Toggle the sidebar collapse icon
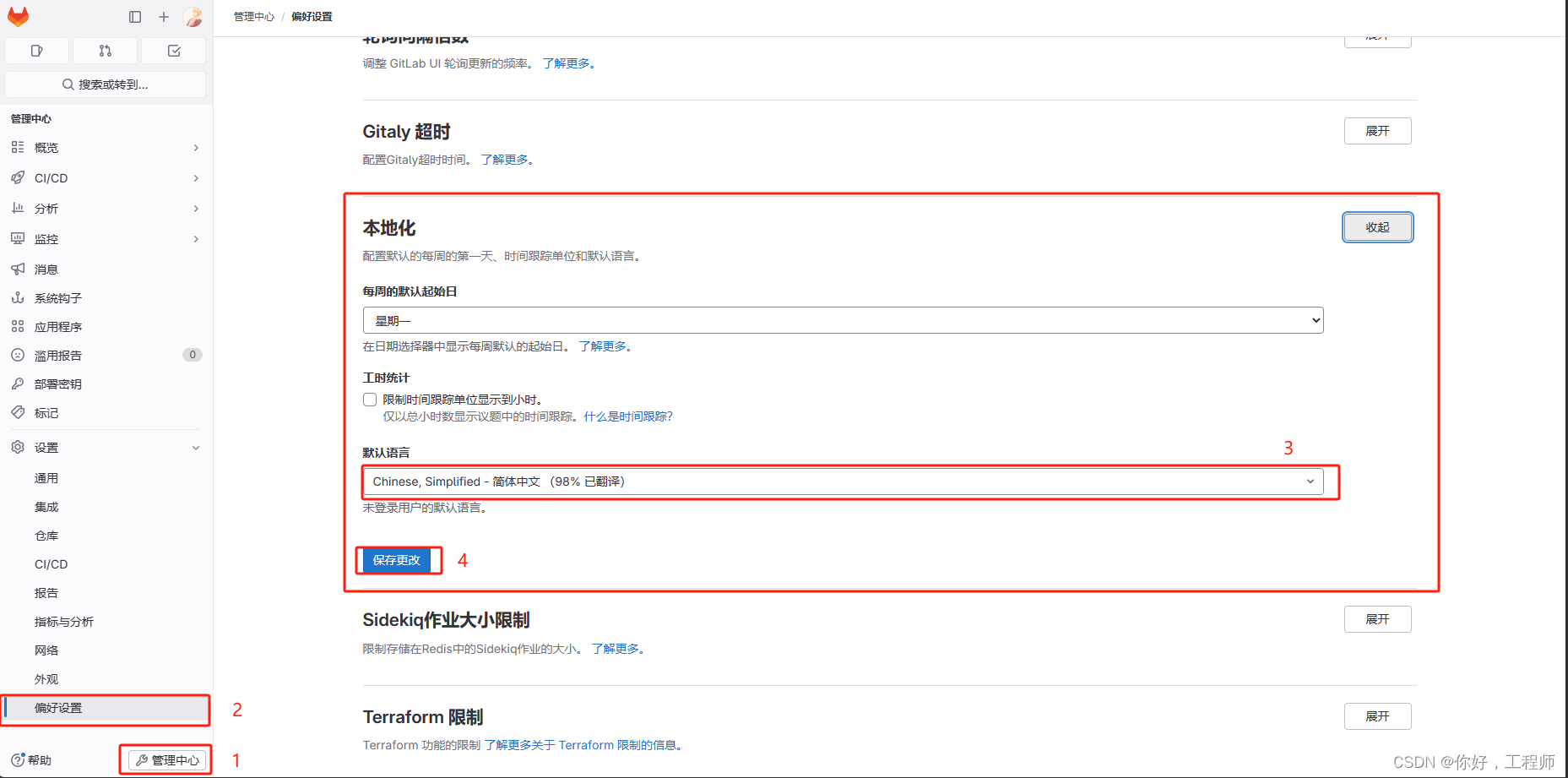Image resolution: width=1568 pixels, height=778 pixels. [135, 16]
